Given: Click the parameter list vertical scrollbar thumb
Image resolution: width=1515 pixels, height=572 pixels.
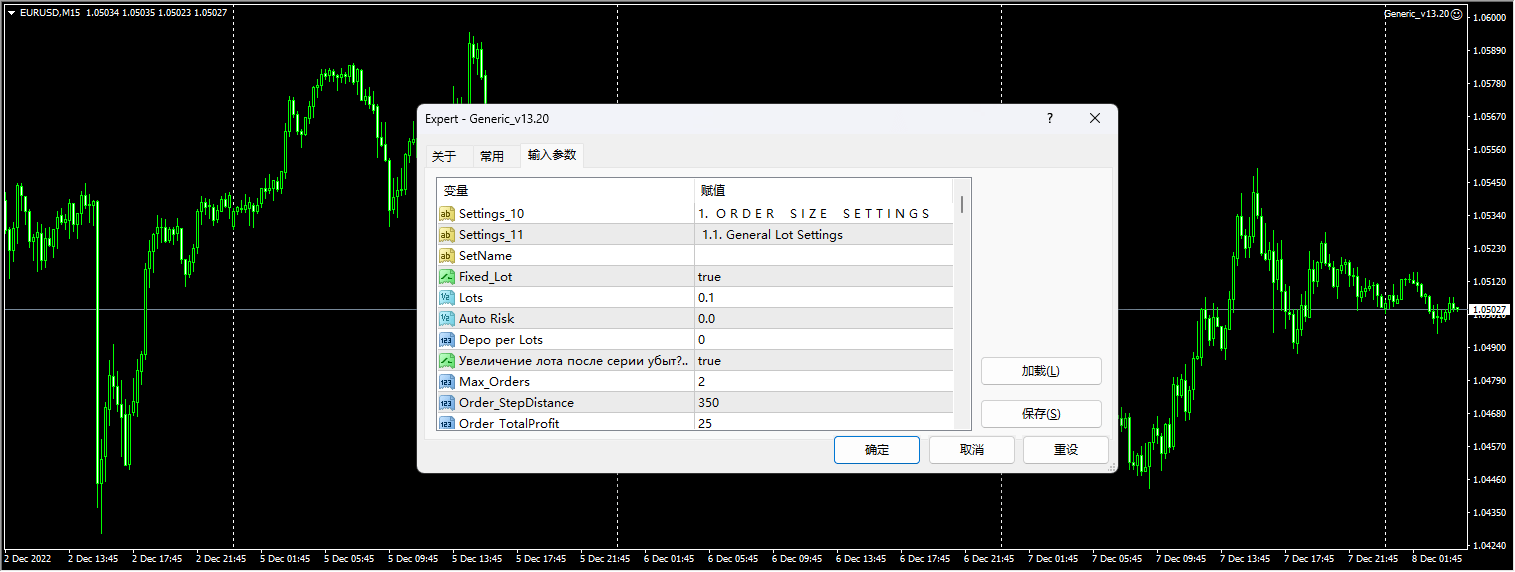Looking at the screenshot, I should click(962, 204).
